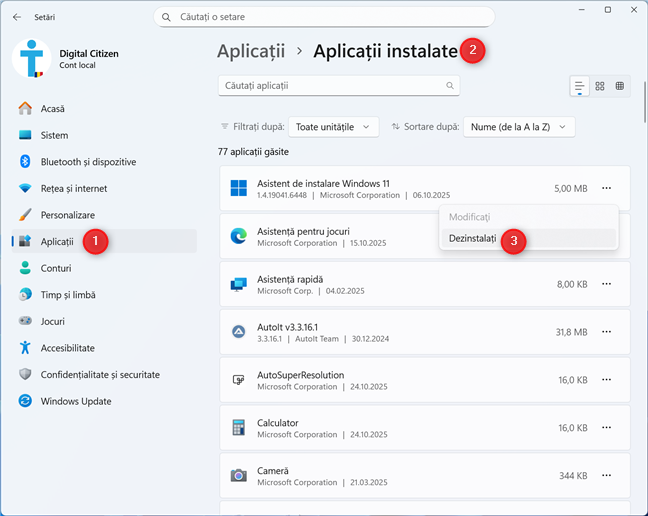Open the Conturi settings category
The height and width of the screenshot is (516, 648).
click(x=104, y=268)
